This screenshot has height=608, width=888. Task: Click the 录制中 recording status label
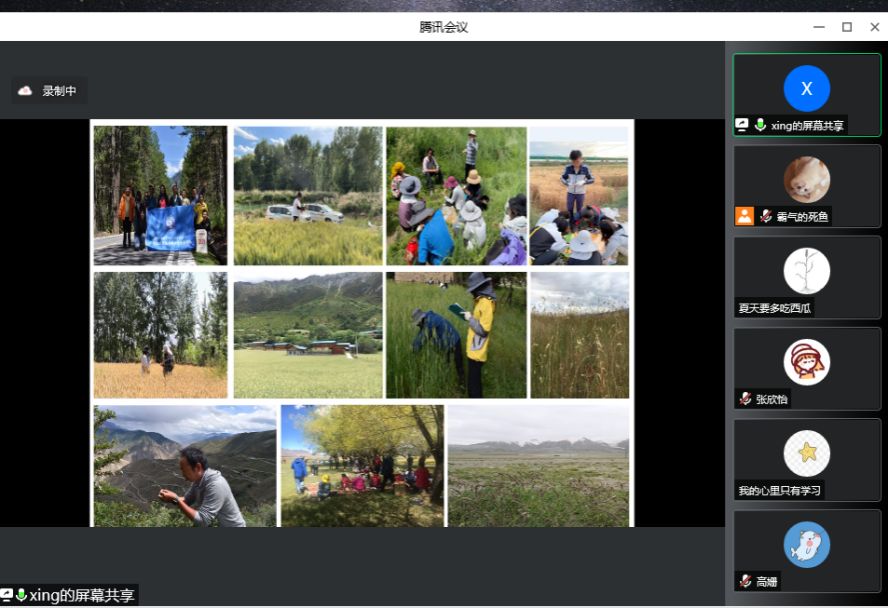click(x=59, y=91)
